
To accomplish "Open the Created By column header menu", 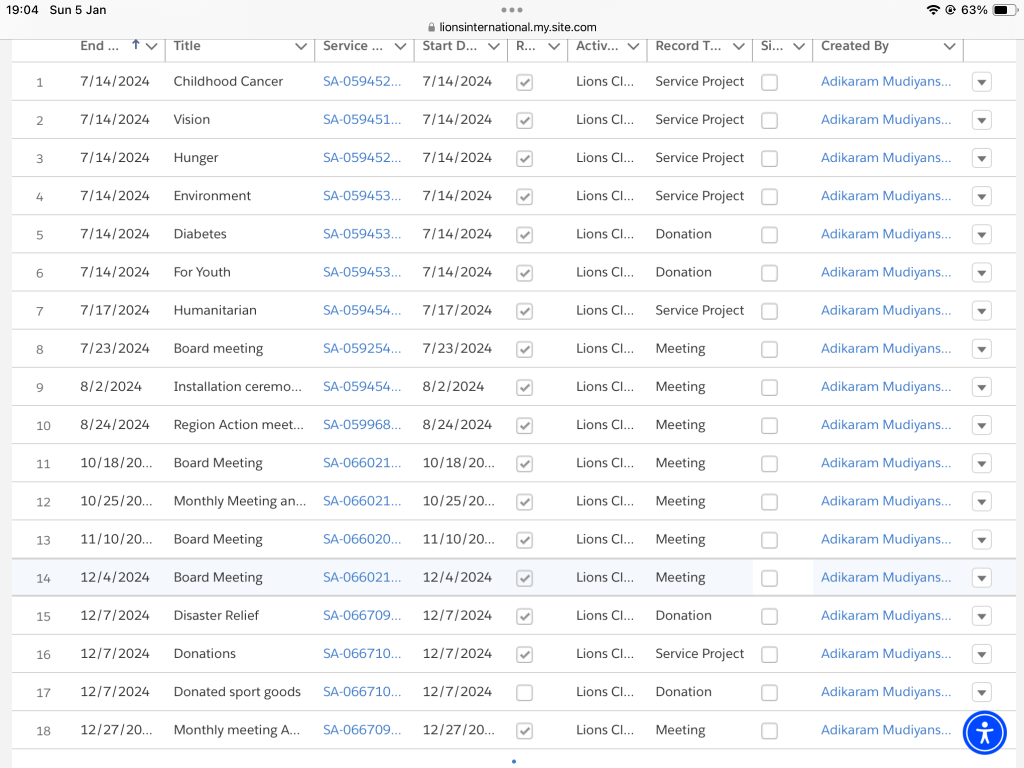I will click(950, 46).
